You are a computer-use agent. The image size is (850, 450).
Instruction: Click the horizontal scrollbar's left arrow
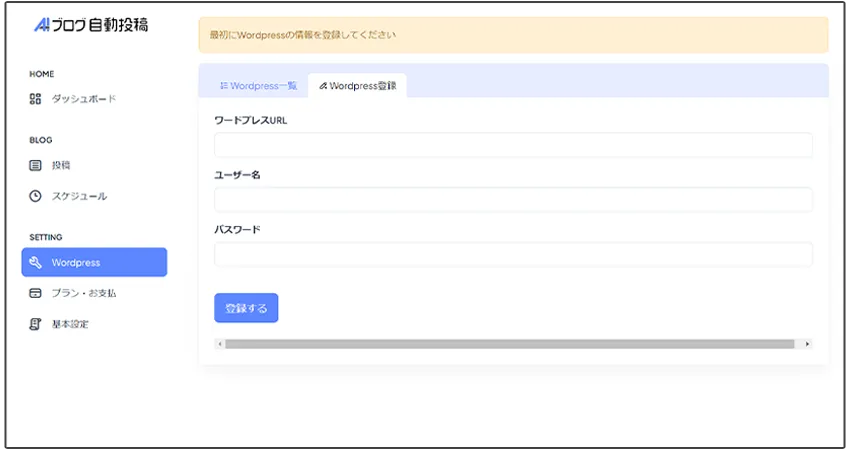click(219, 344)
